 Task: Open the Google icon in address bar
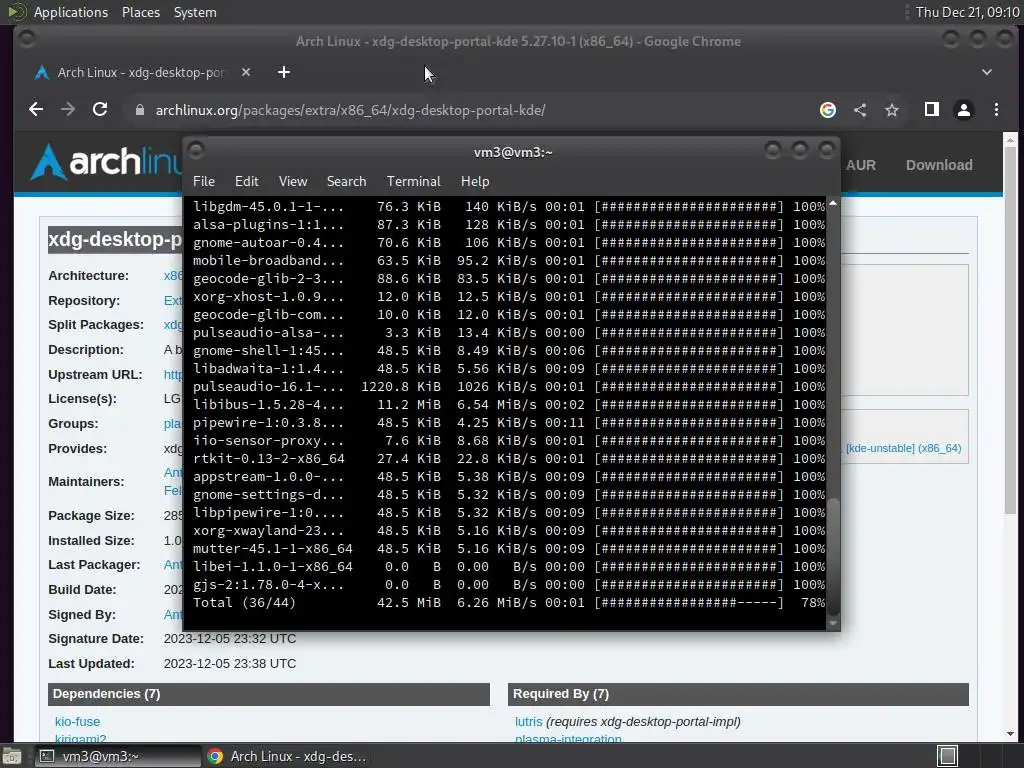[827, 110]
